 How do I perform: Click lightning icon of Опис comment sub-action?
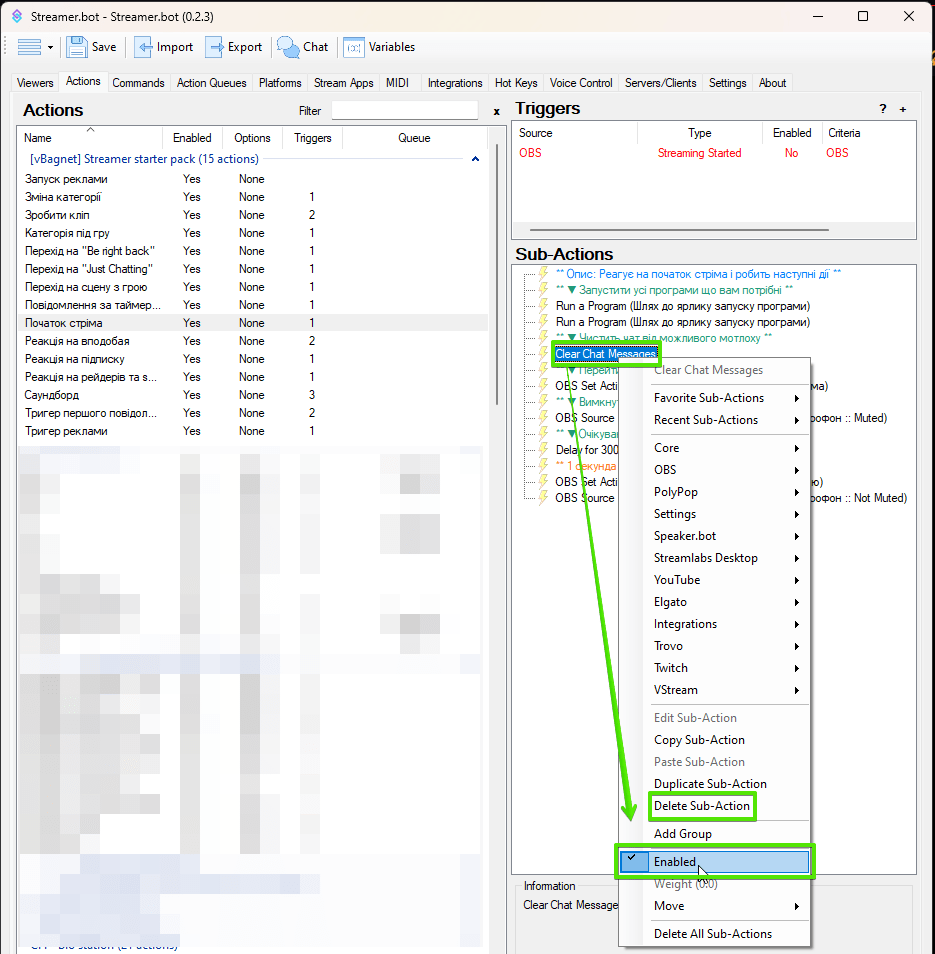[543, 274]
